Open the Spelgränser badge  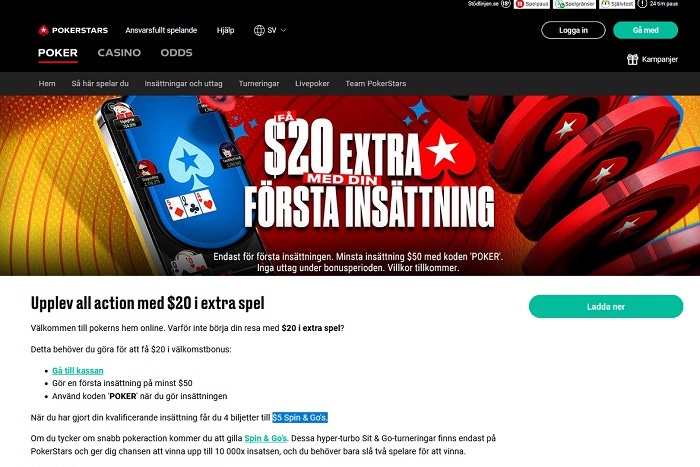tap(575, 4)
